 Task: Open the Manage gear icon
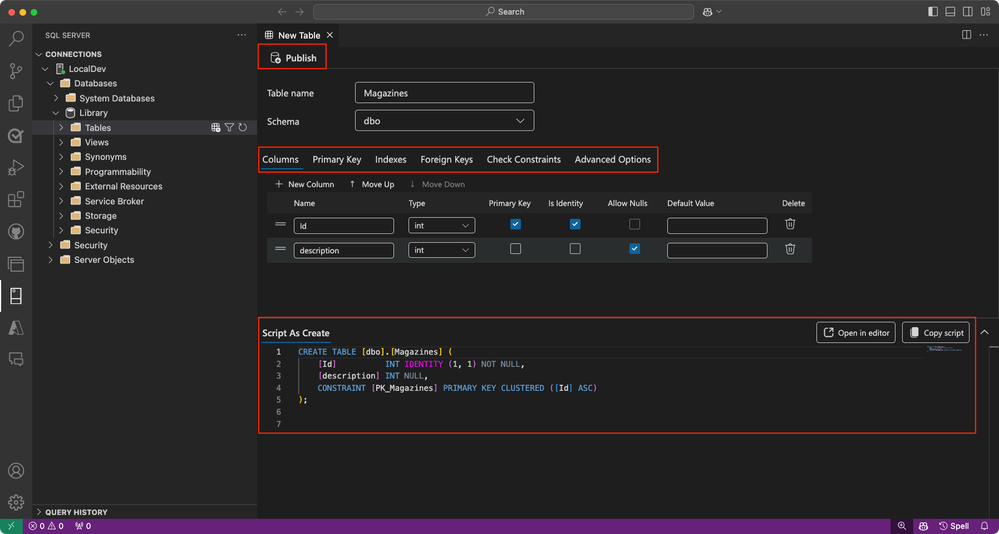[x=16, y=502]
